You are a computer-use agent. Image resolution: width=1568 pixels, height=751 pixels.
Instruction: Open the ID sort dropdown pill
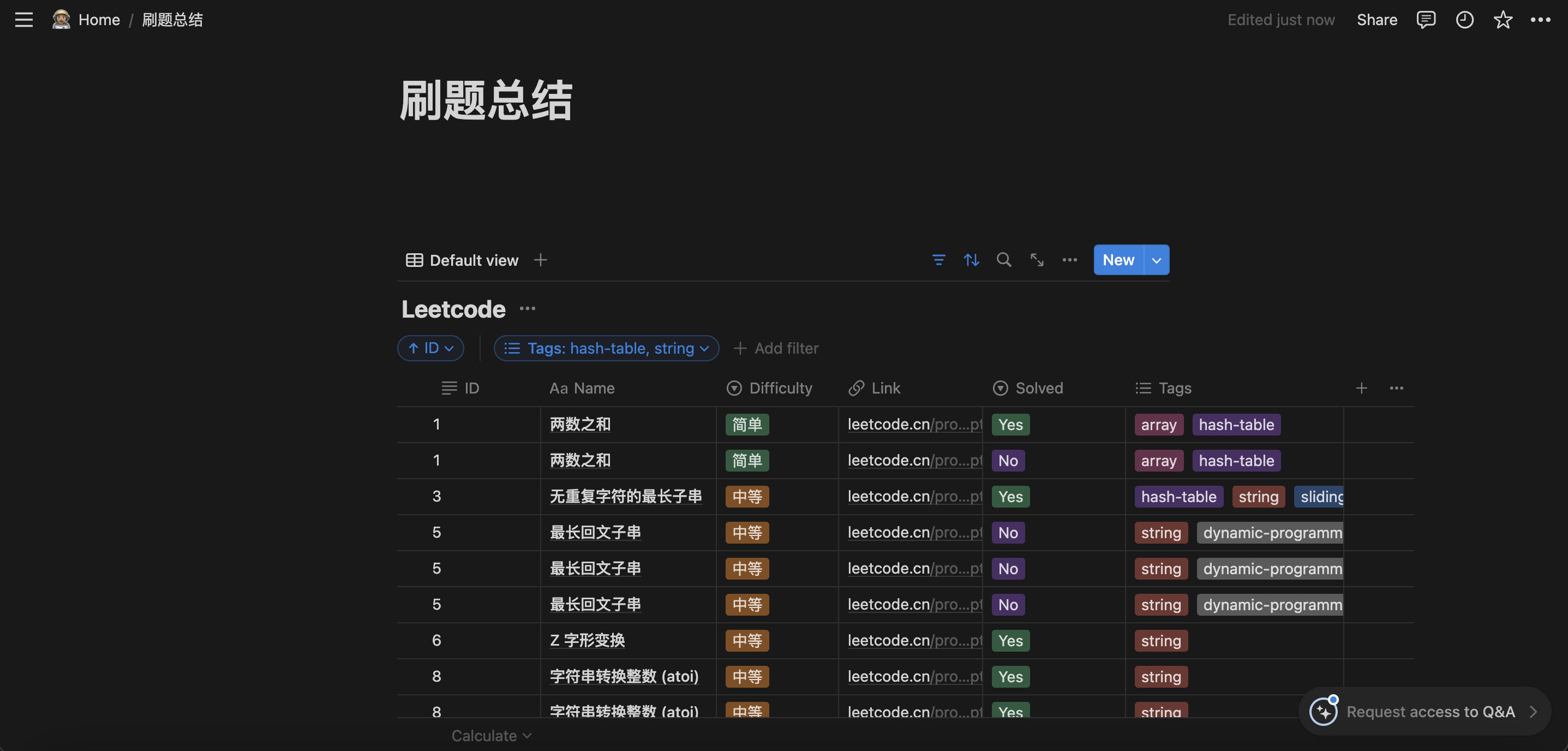tap(430, 348)
